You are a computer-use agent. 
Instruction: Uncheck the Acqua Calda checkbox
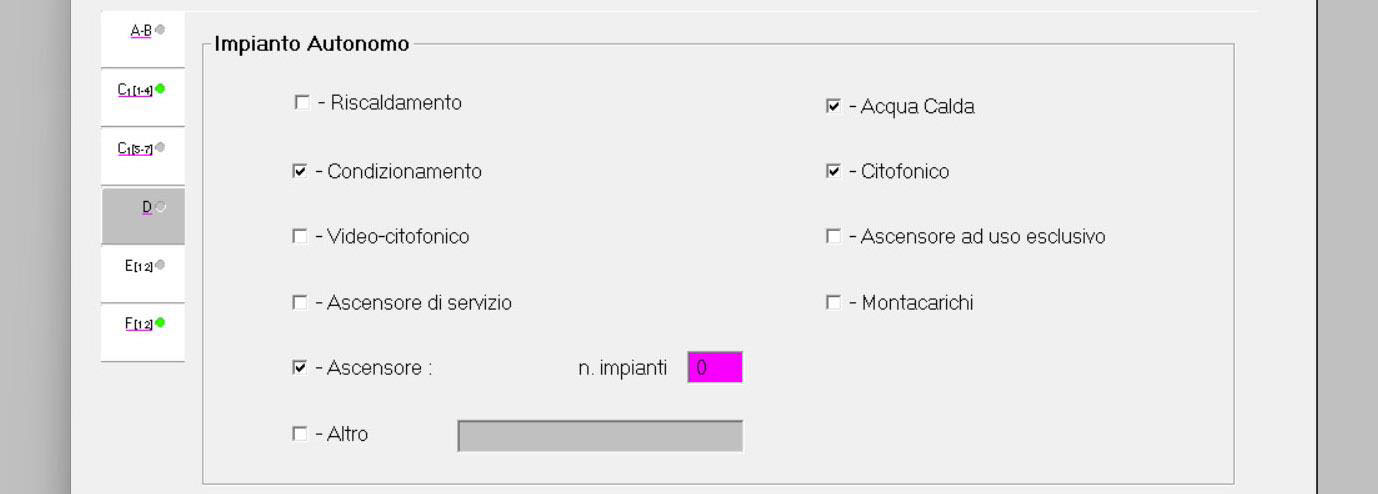click(833, 106)
